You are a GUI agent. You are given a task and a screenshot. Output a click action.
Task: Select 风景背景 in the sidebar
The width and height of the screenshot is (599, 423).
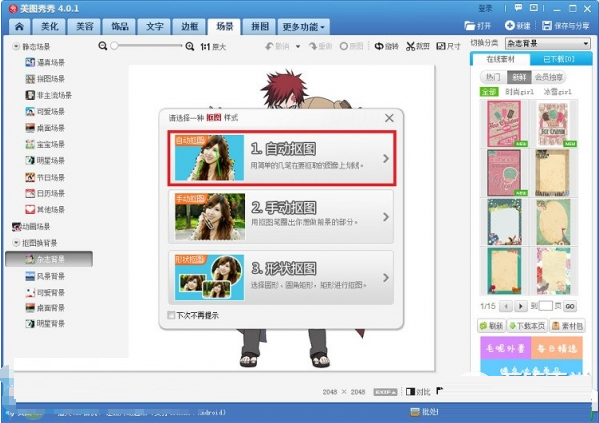(45, 276)
